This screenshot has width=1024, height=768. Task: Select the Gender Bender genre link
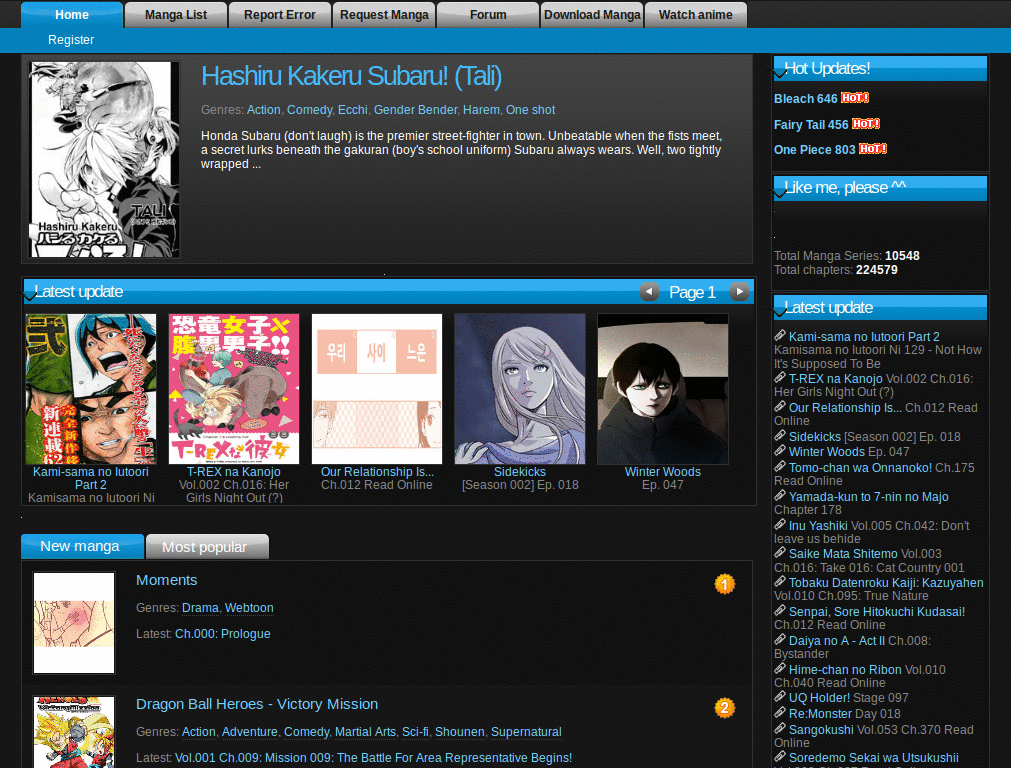pos(415,110)
